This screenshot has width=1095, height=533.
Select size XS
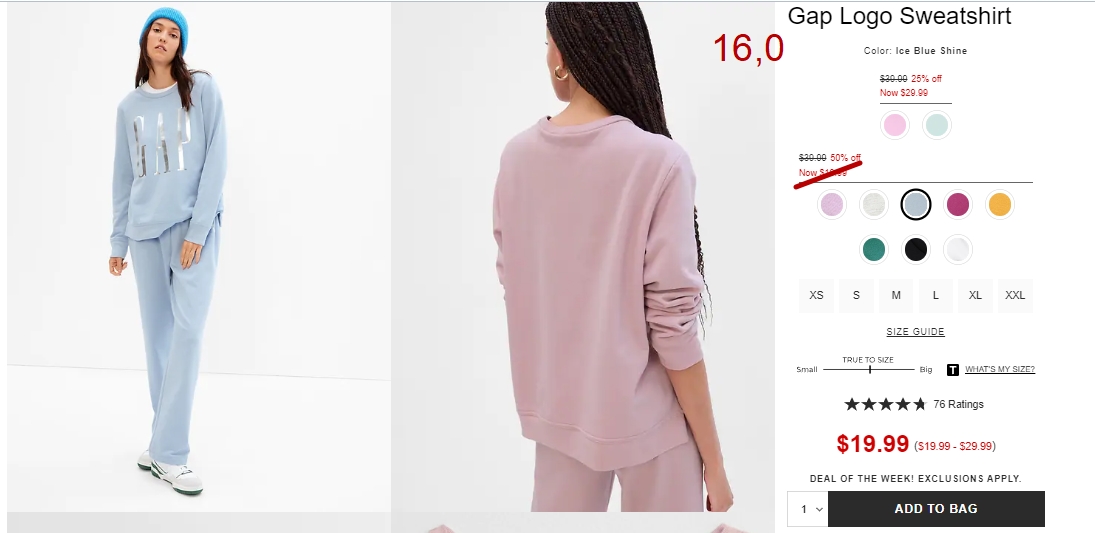816,295
